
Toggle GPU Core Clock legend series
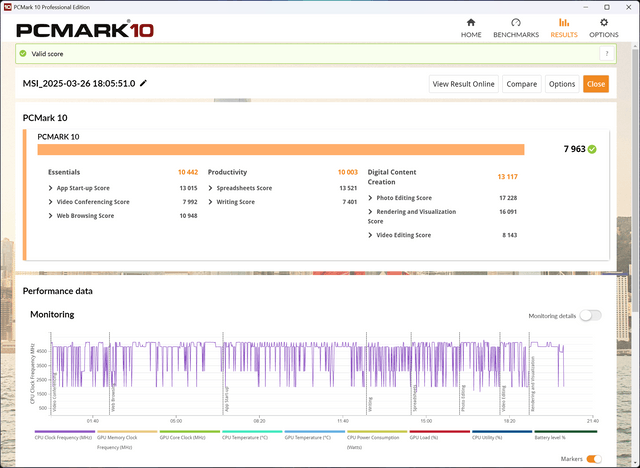[190, 435]
